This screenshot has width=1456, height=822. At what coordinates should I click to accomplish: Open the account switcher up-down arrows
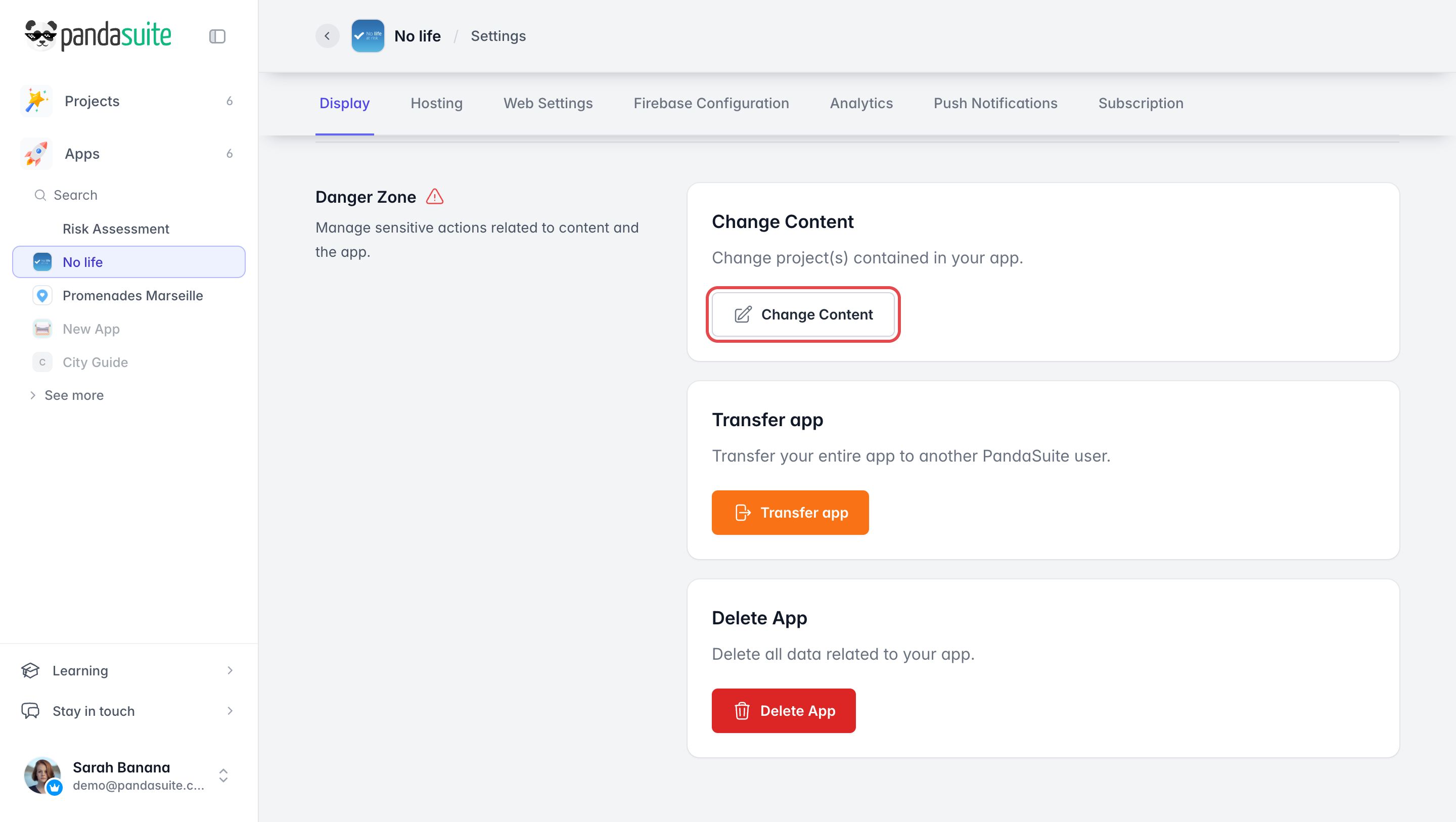click(x=223, y=775)
